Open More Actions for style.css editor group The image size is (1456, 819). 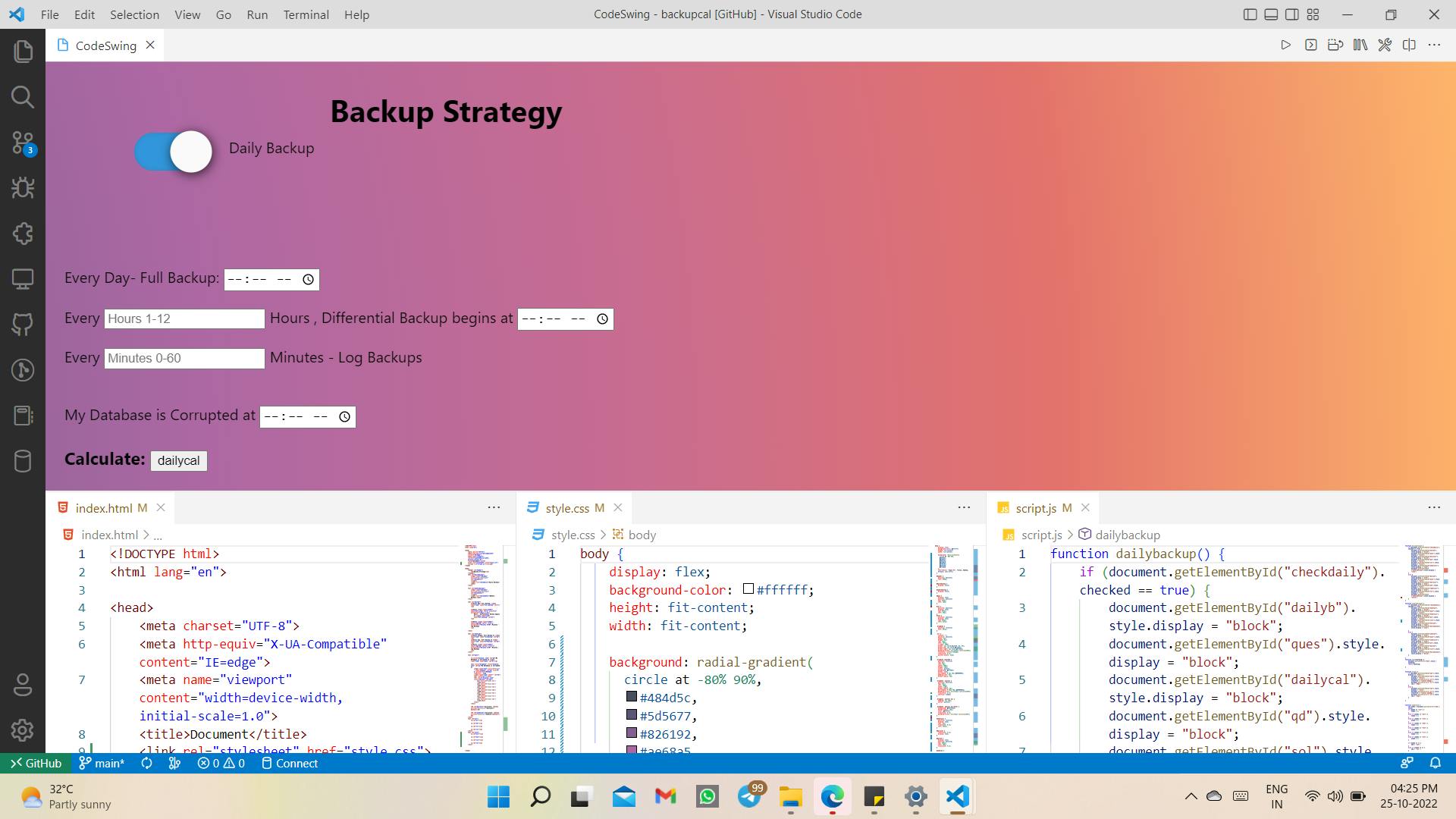point(964,507)
